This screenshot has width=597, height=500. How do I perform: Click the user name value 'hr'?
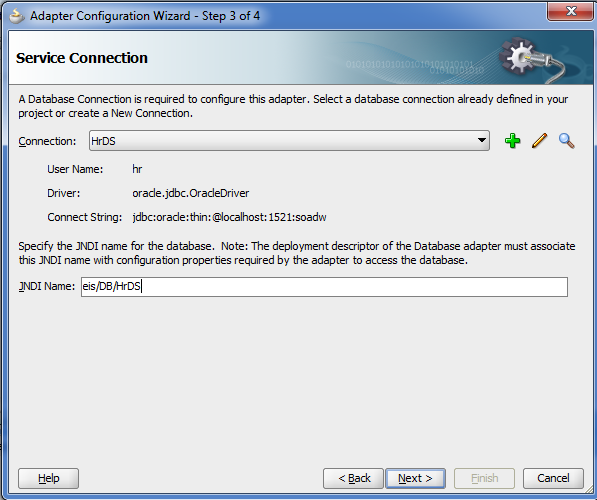(137, 169)
